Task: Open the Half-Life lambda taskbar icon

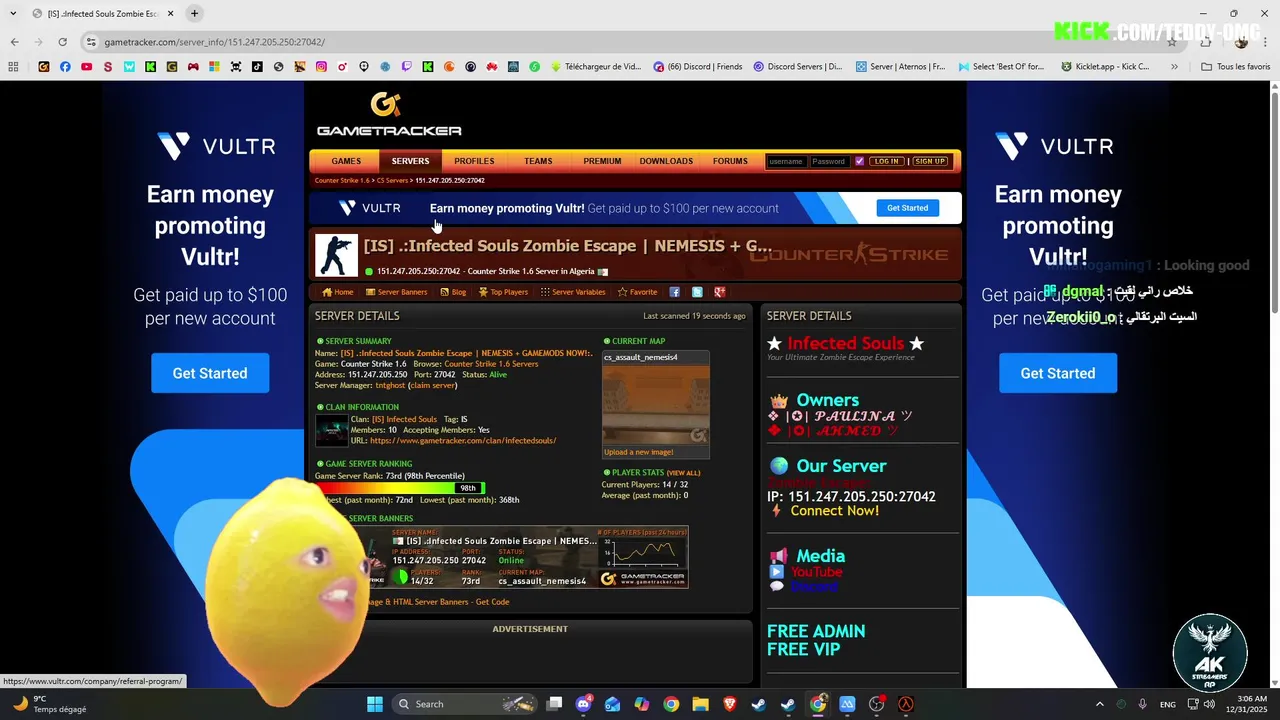Action: coord(906,704)
